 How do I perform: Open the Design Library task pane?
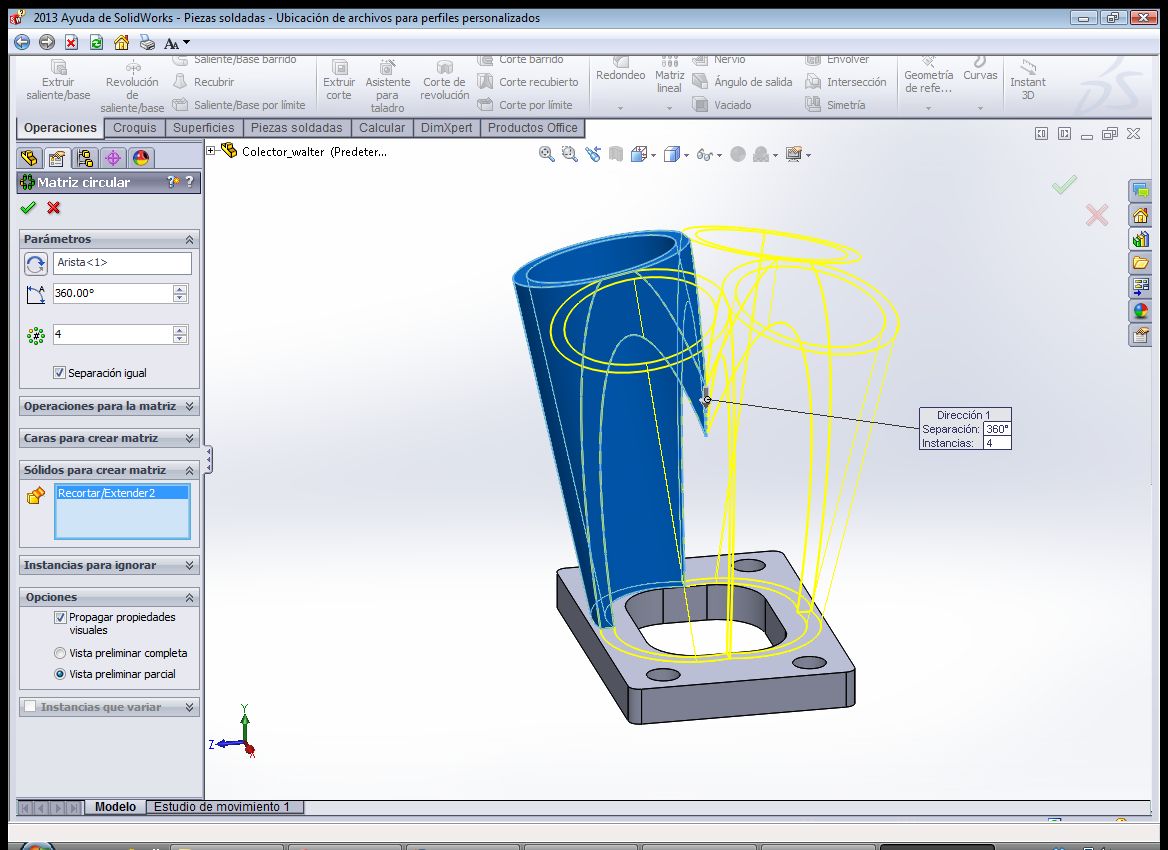1140,240
